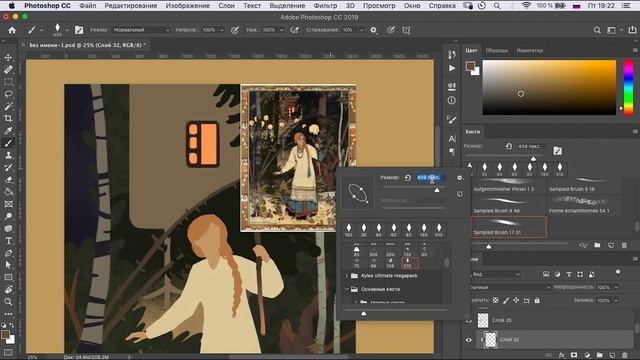Screen dimensions: 640x360
Task: Toggle pressure for size in options bar
Action: point(391,30)
